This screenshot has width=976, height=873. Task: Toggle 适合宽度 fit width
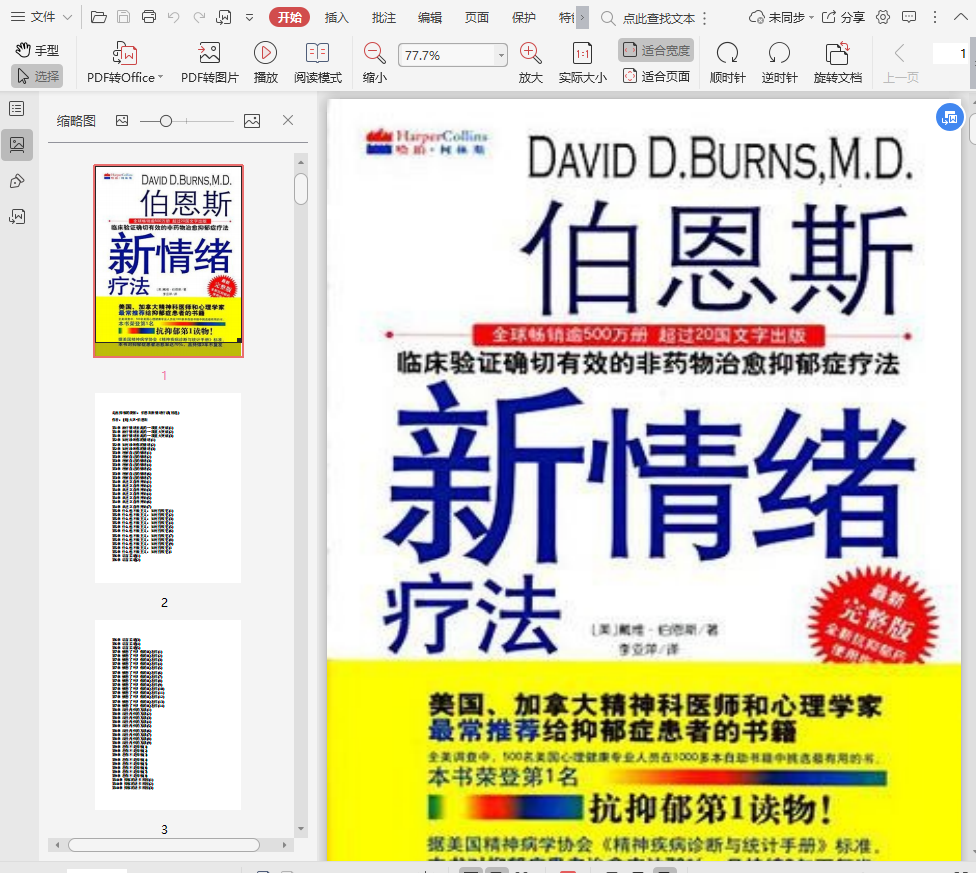tap(656, 50)
